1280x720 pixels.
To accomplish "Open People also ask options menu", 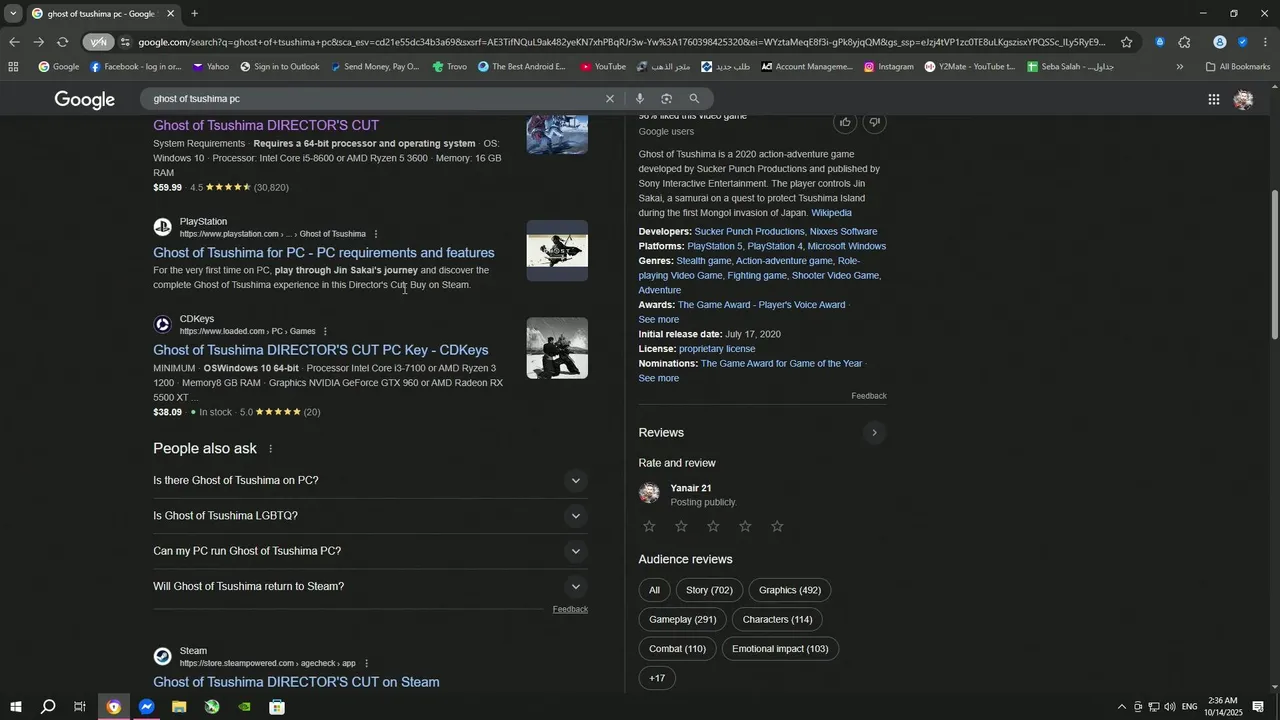I will coord(270,449).
